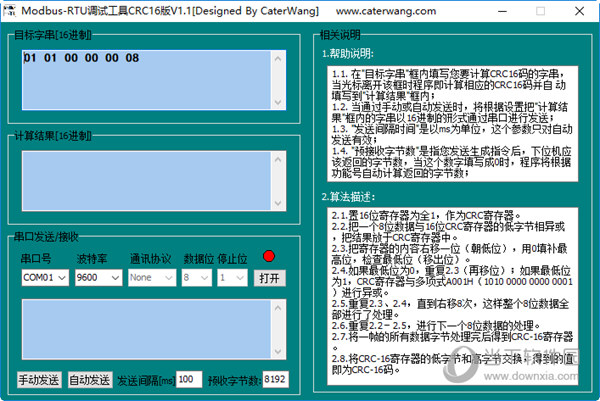Click the 手动发送 manual send button
The width and height of the screenshot is (600, 401).
[39, 380]
